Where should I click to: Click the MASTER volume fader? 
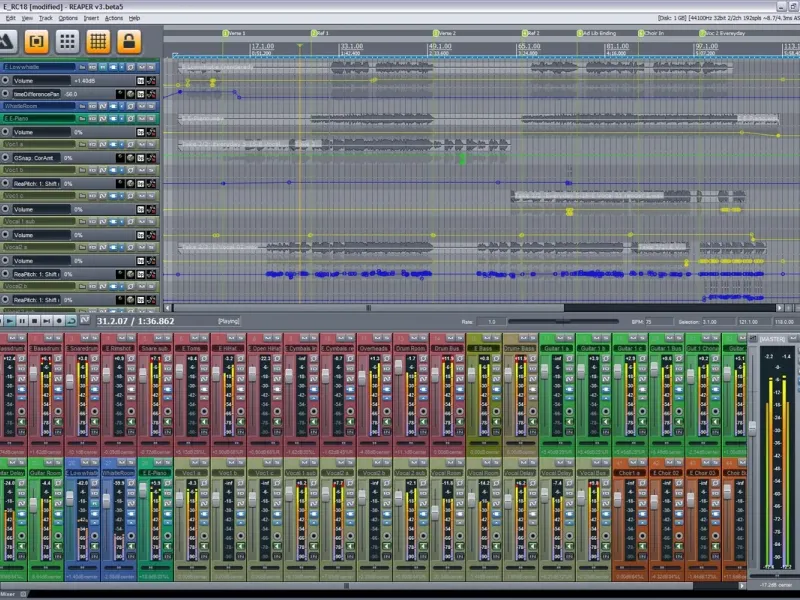(754, 428)
